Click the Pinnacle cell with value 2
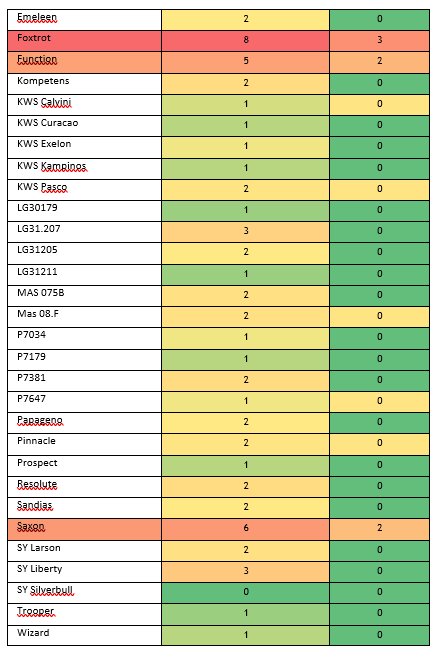 click(x=245, y=444)
